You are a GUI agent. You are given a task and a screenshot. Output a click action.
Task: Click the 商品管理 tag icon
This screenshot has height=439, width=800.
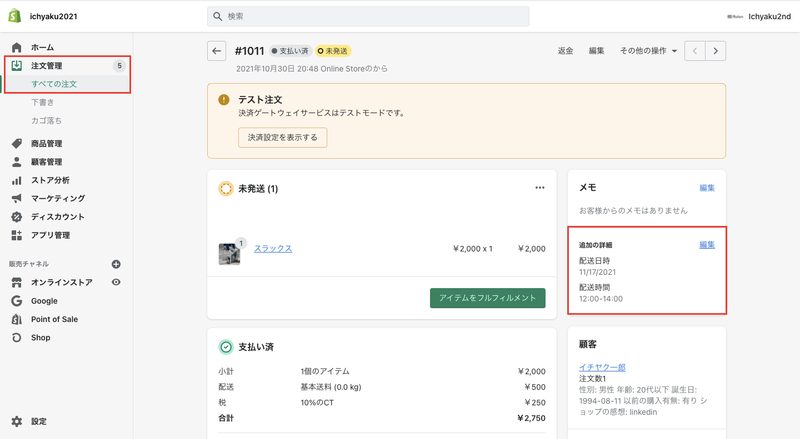pos(16,143)
